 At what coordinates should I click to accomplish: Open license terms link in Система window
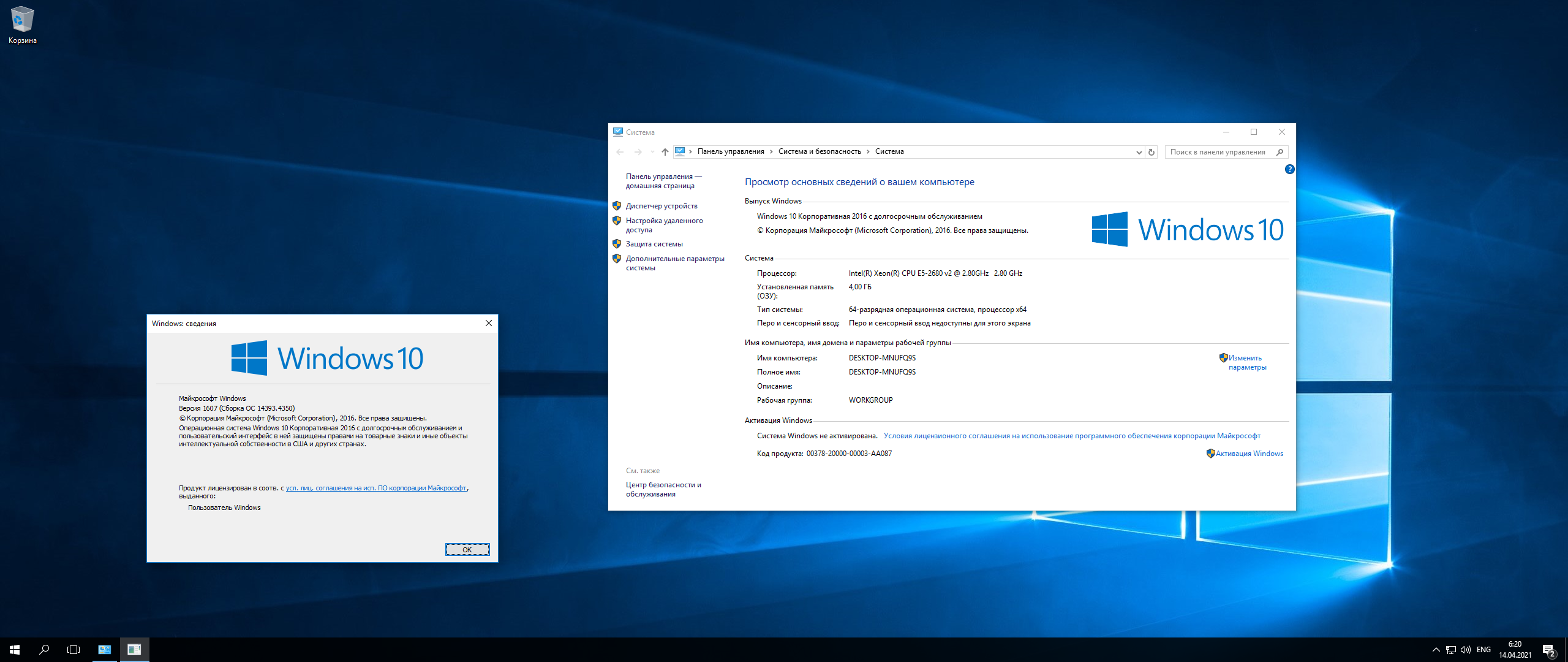[x=1072, y=436]
